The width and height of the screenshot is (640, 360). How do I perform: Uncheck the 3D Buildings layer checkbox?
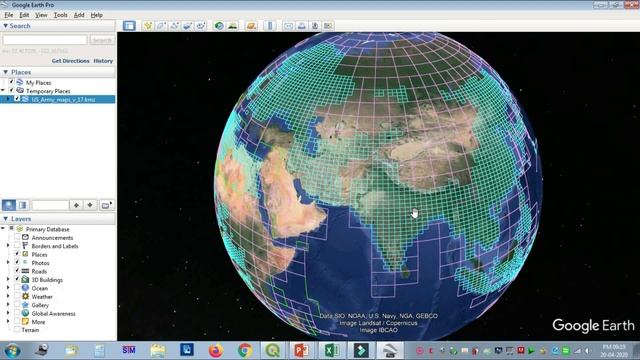click(17, 279)
